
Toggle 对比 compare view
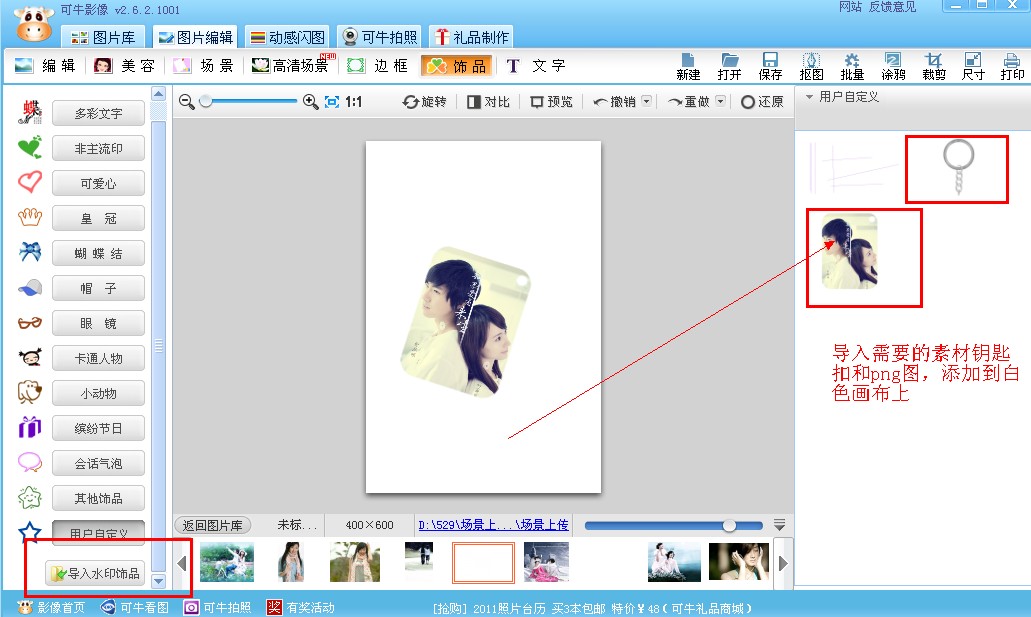[489, 102]
